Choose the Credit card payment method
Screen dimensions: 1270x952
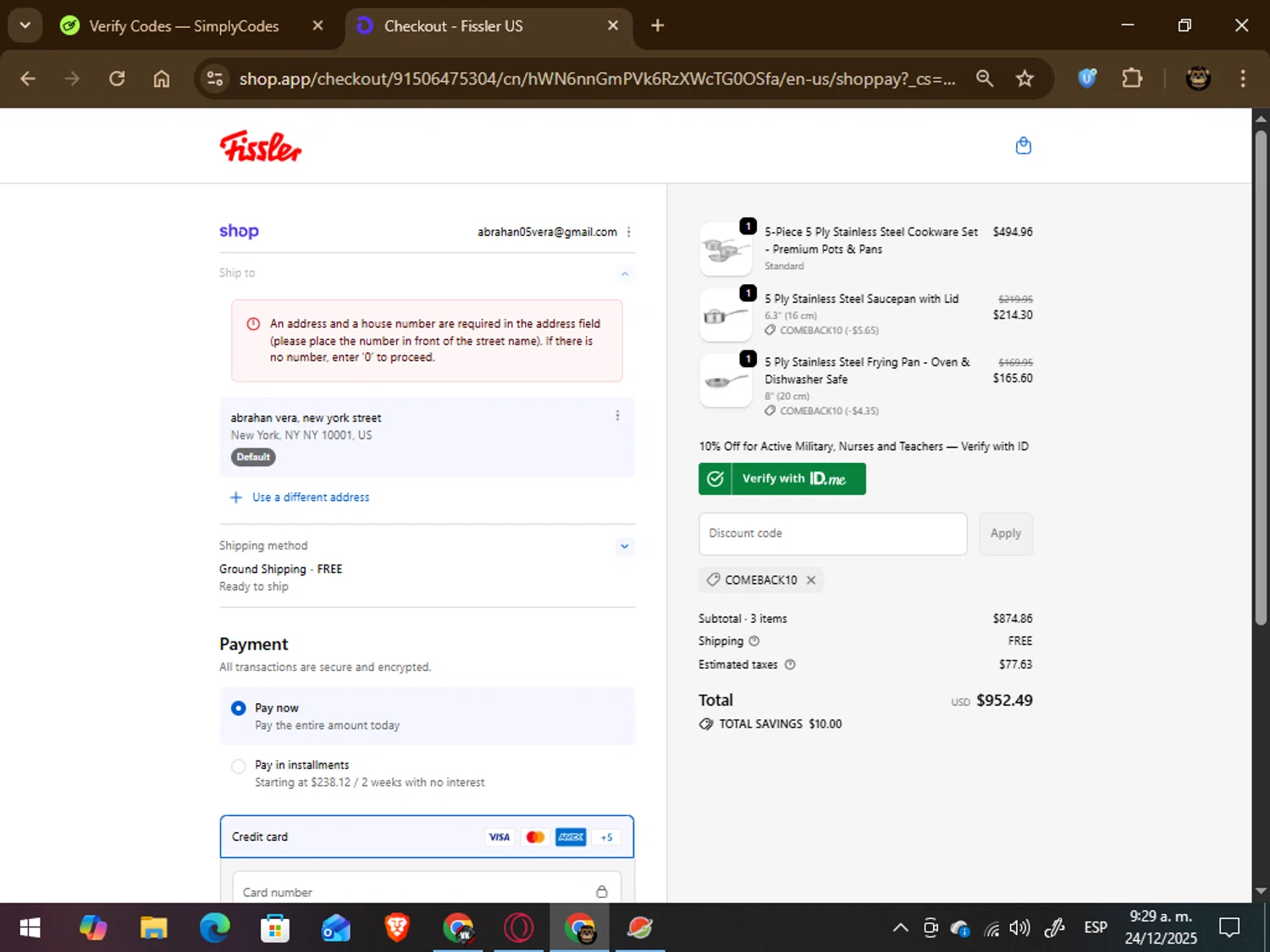coord(427,837)
